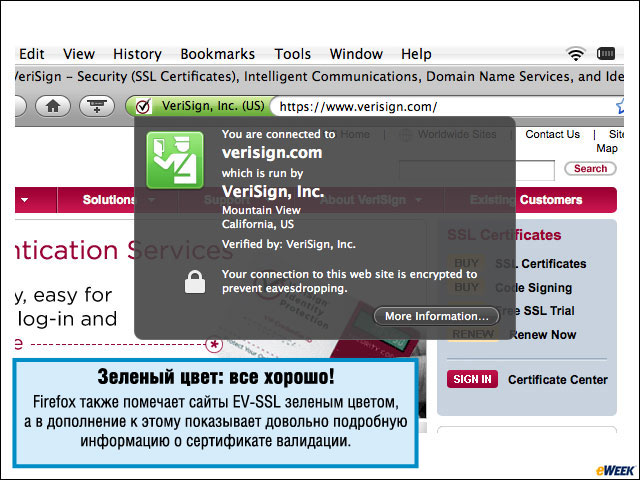
Task: Click 'Verified by: VeriSign, Inc.' text
Action: [x=289, y=244]
